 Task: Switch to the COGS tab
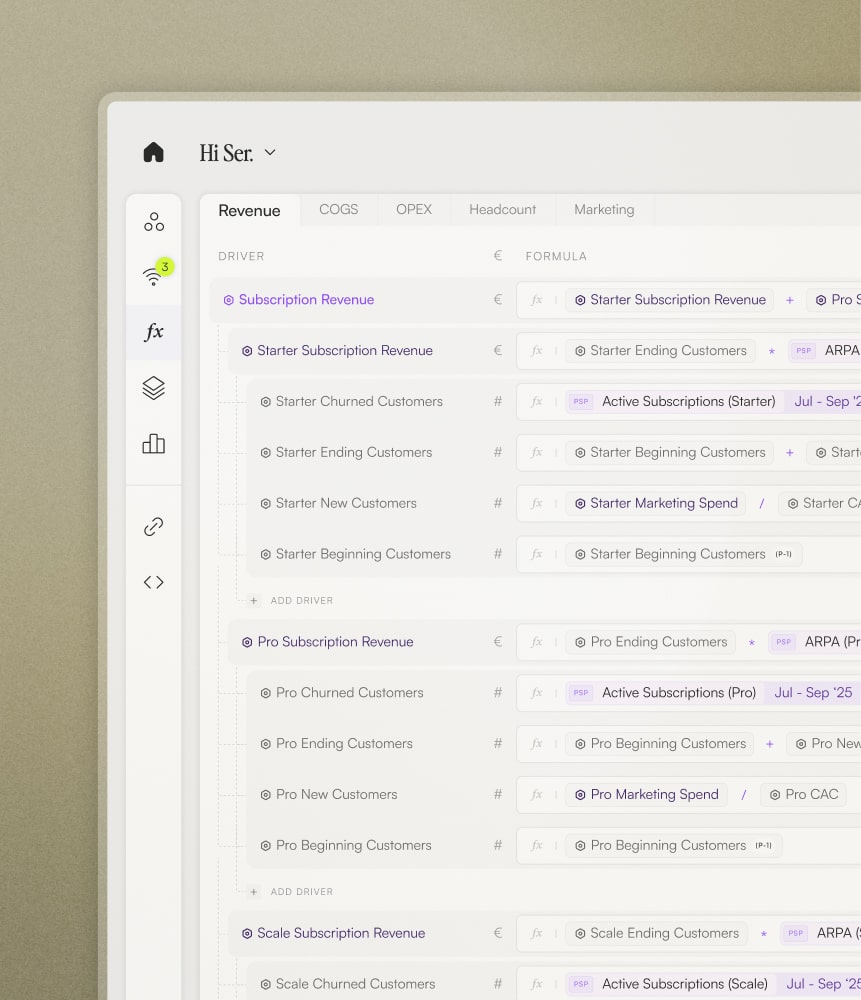coord(338,210)
